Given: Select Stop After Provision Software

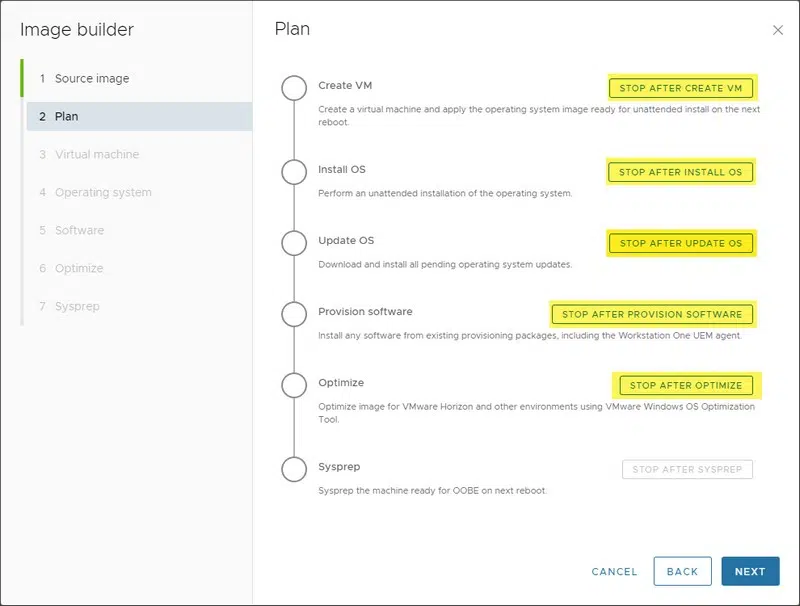Looking at the screenshot, I should tap(652, 314).
